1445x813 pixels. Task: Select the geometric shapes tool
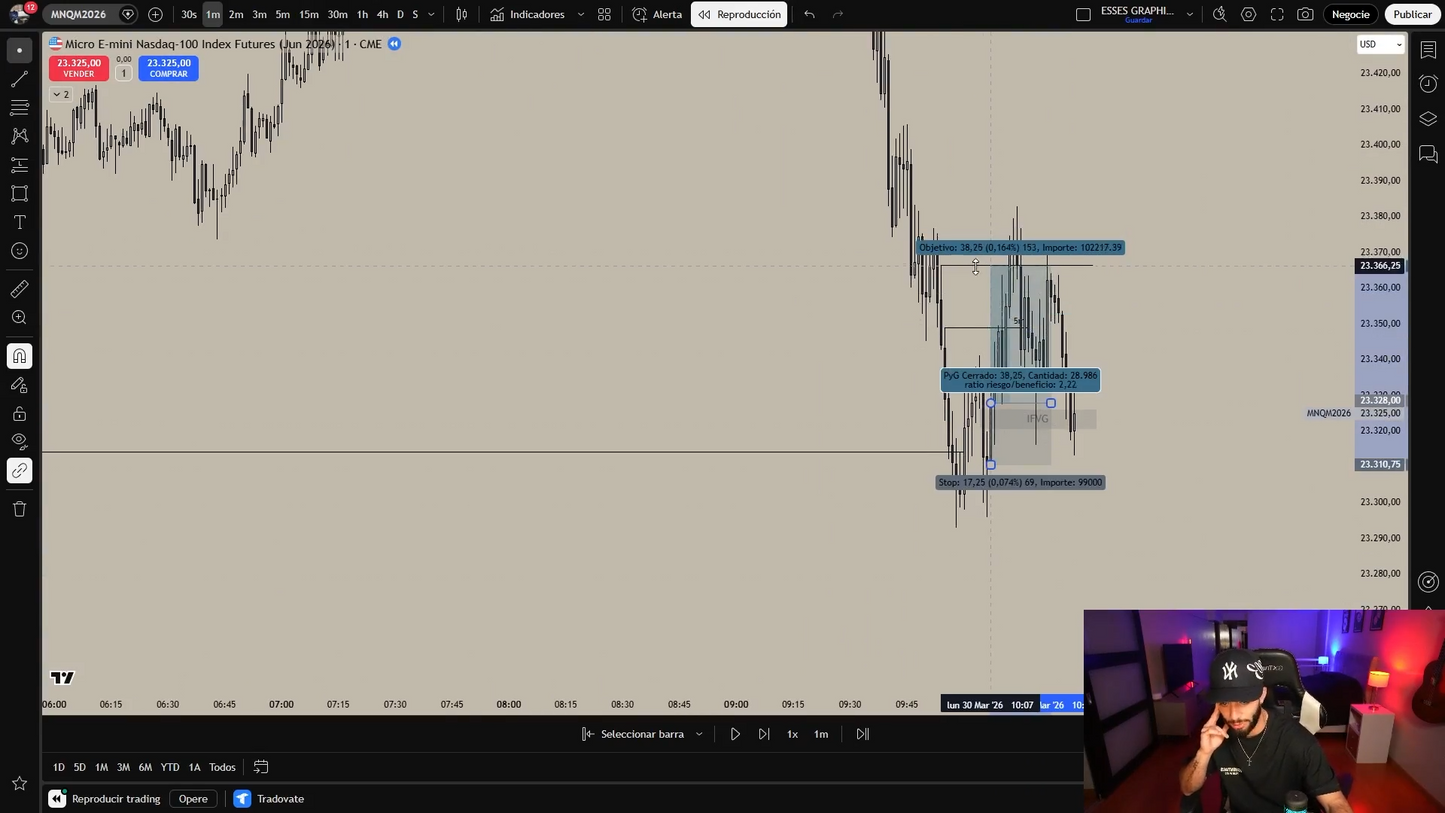(19, 193)
